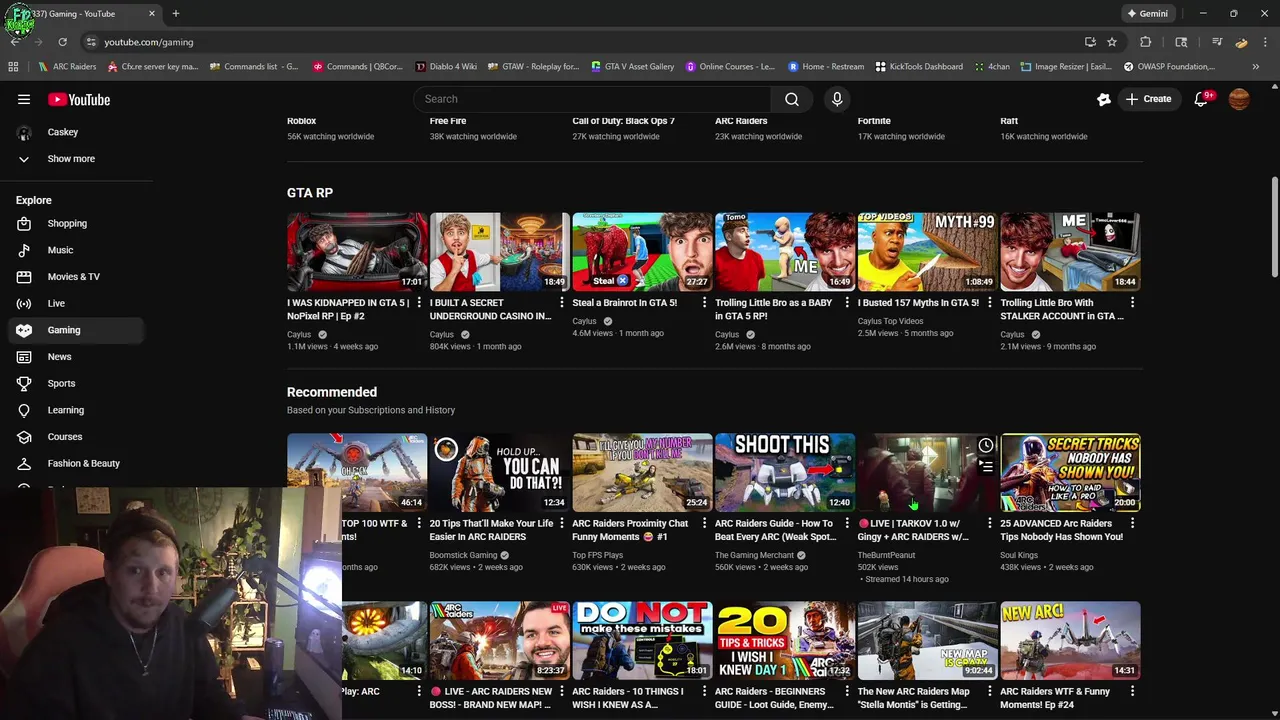1280x720 pixels.
Task: Bookmark this page with star icon
Action: pyautogui.click(x=1112, y=42)
